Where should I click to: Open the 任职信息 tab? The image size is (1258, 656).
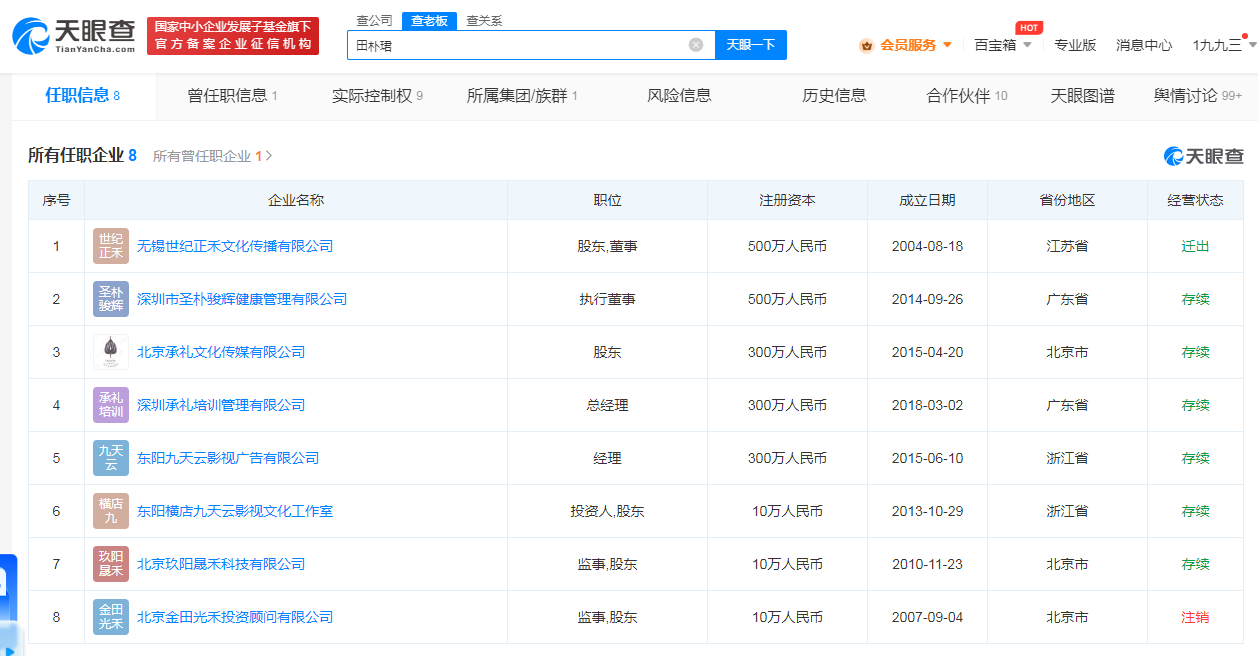click(x=83, y=96)
